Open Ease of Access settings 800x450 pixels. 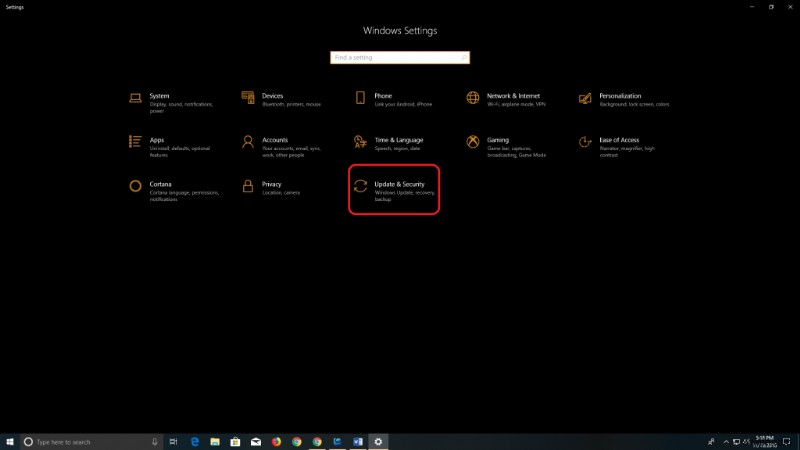point(617,147)
